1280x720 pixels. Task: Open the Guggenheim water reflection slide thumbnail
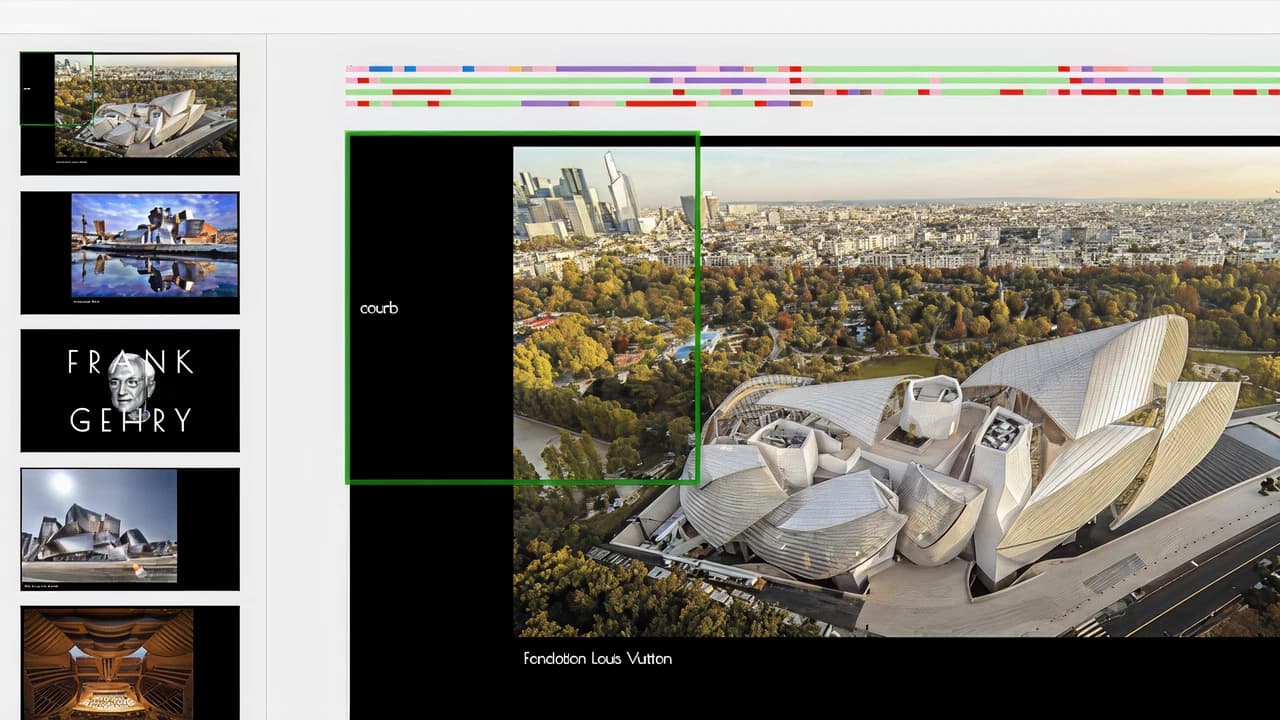pos(130,252)
